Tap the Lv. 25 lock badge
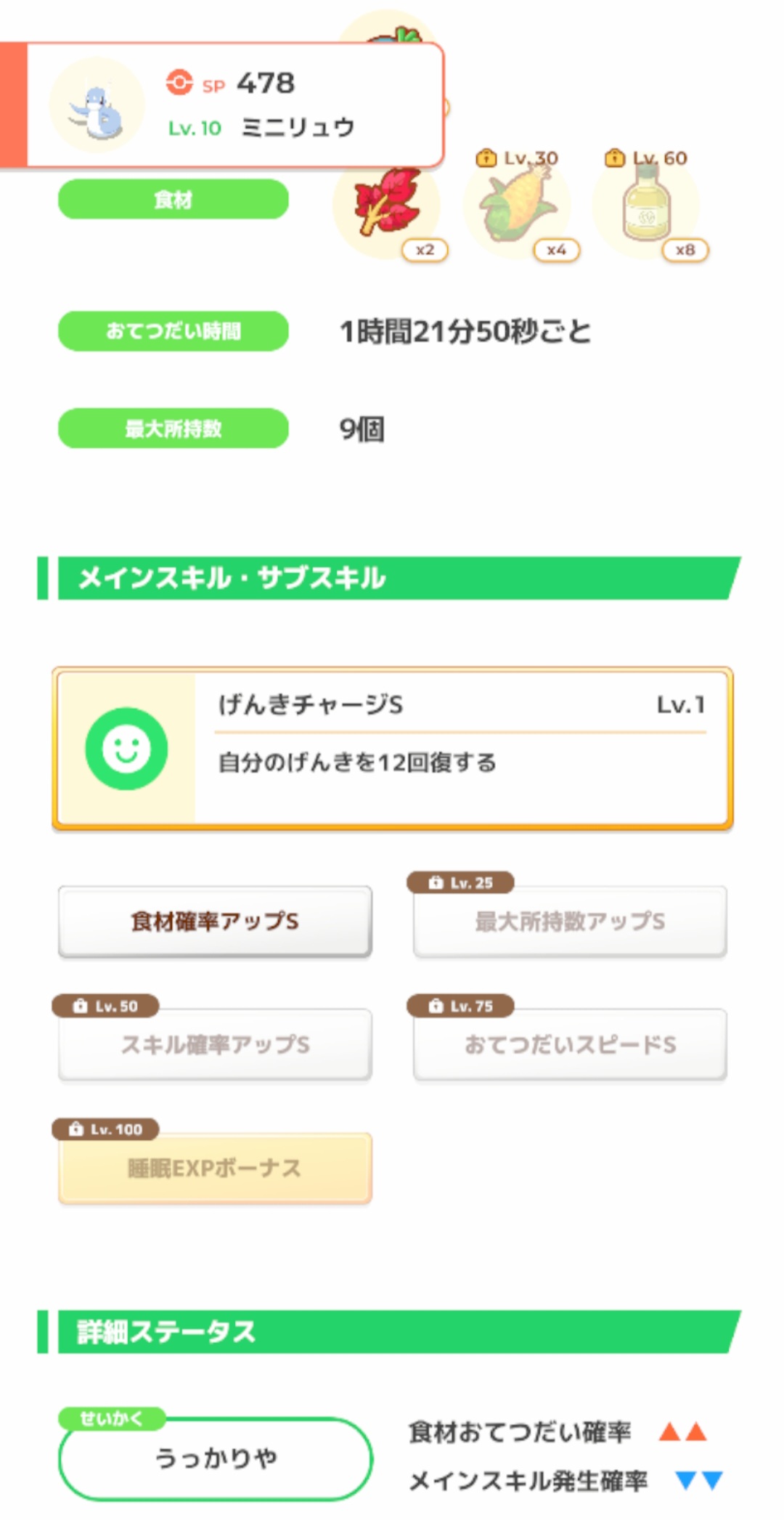Image resolution: width=784 pixels, height=1520 pixels. pos(461,882)
